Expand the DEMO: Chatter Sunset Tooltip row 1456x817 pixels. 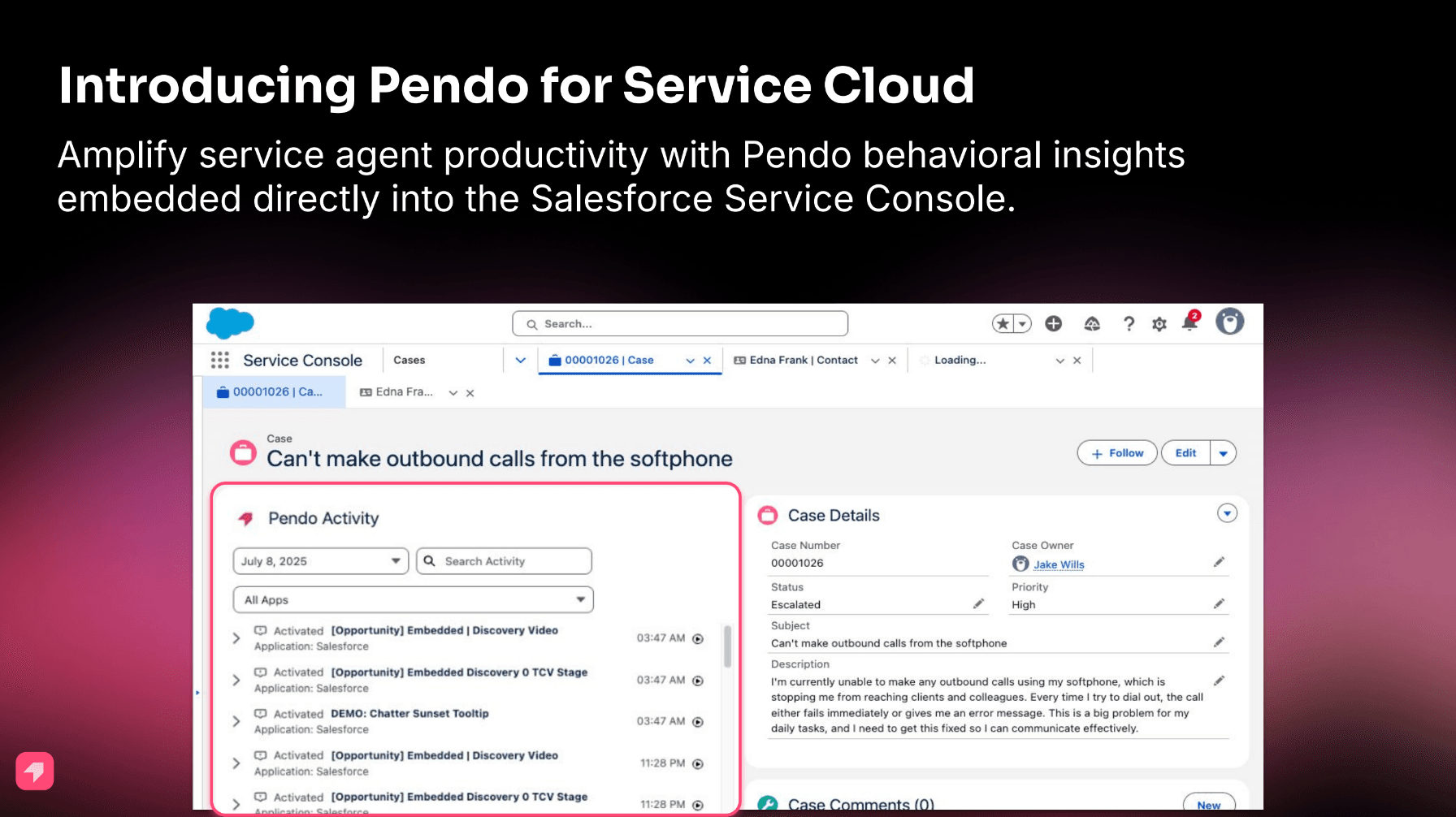[236, 721]
